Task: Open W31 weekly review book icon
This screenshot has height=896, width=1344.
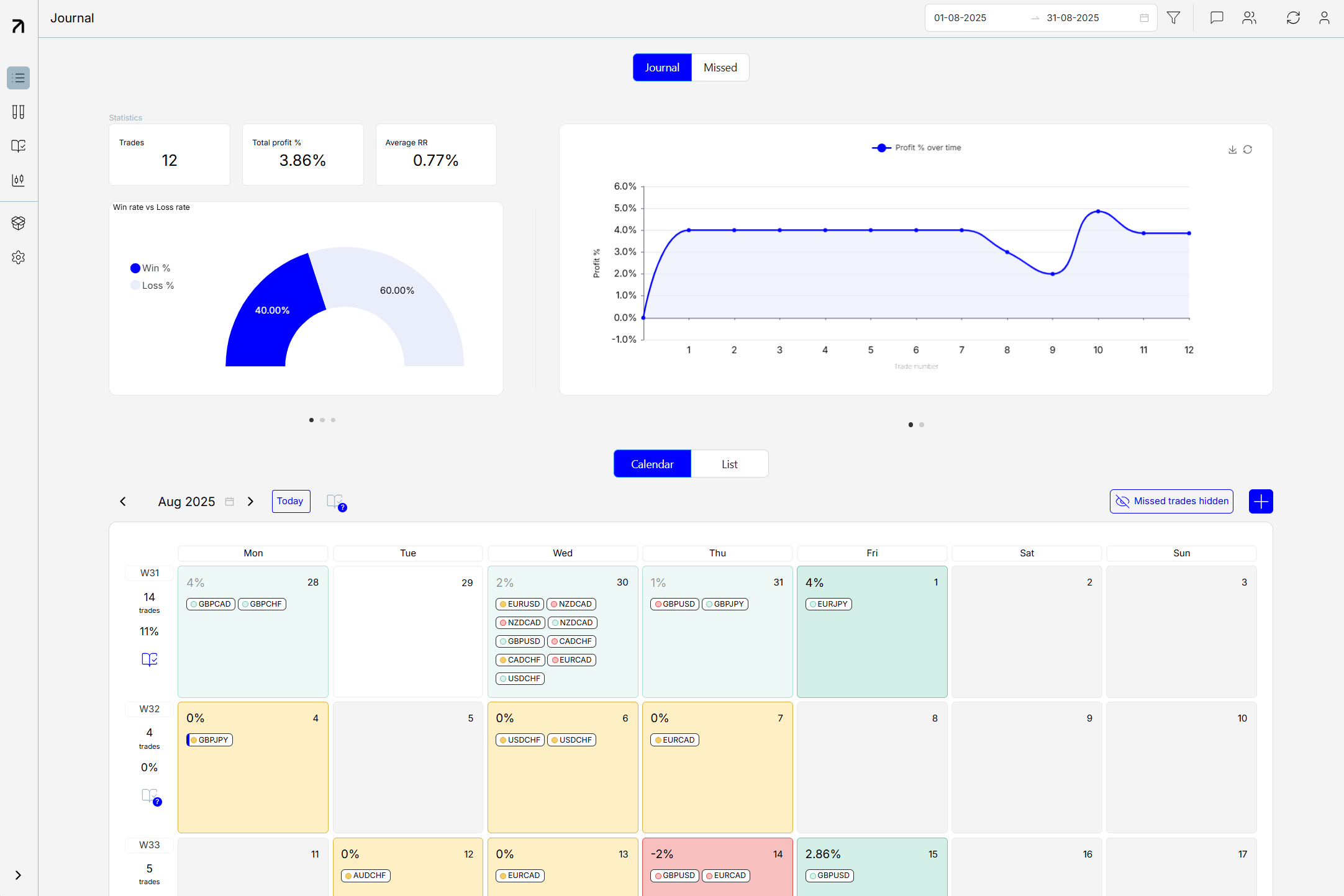Action: 150,659
